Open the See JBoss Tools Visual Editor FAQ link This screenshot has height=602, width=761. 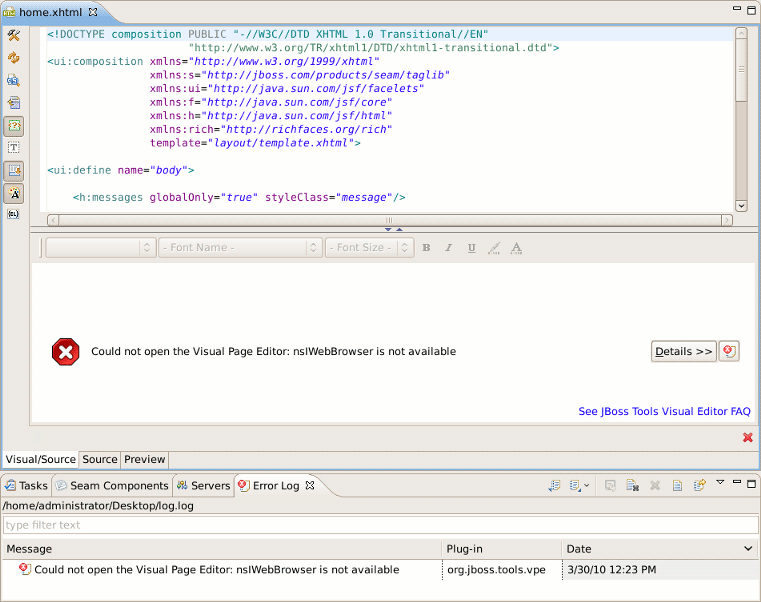[x=664, y=411]
